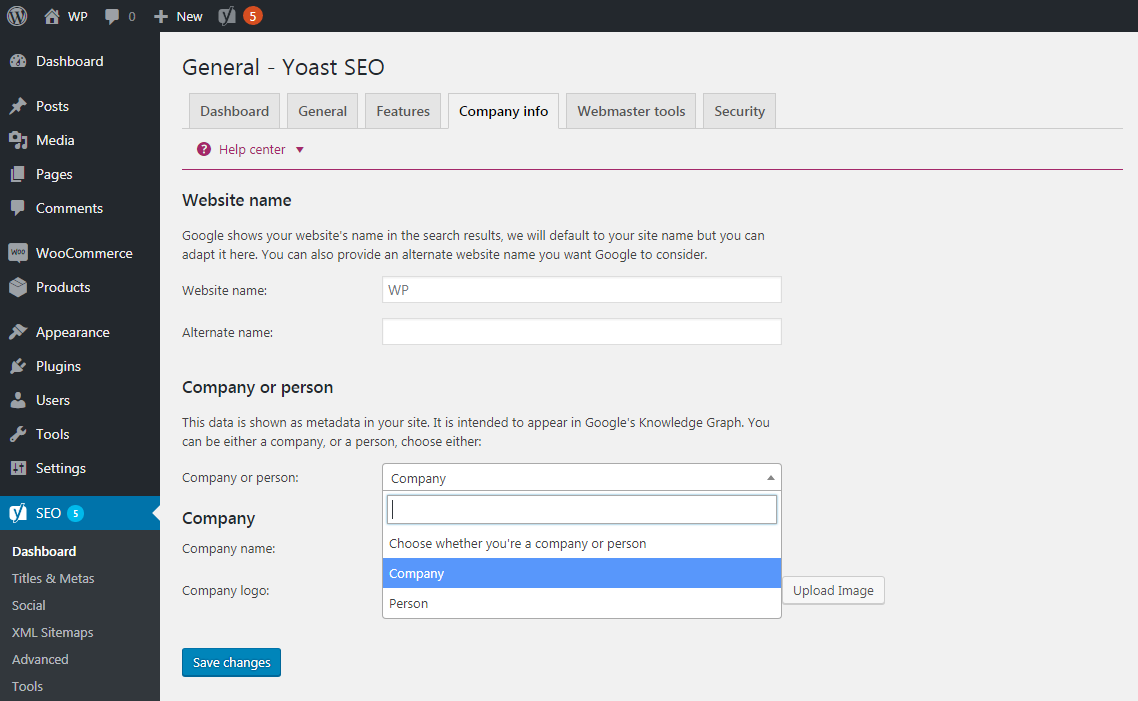
Task: Open the SEO Dashboard submenu item
Action: pos(44,552)
